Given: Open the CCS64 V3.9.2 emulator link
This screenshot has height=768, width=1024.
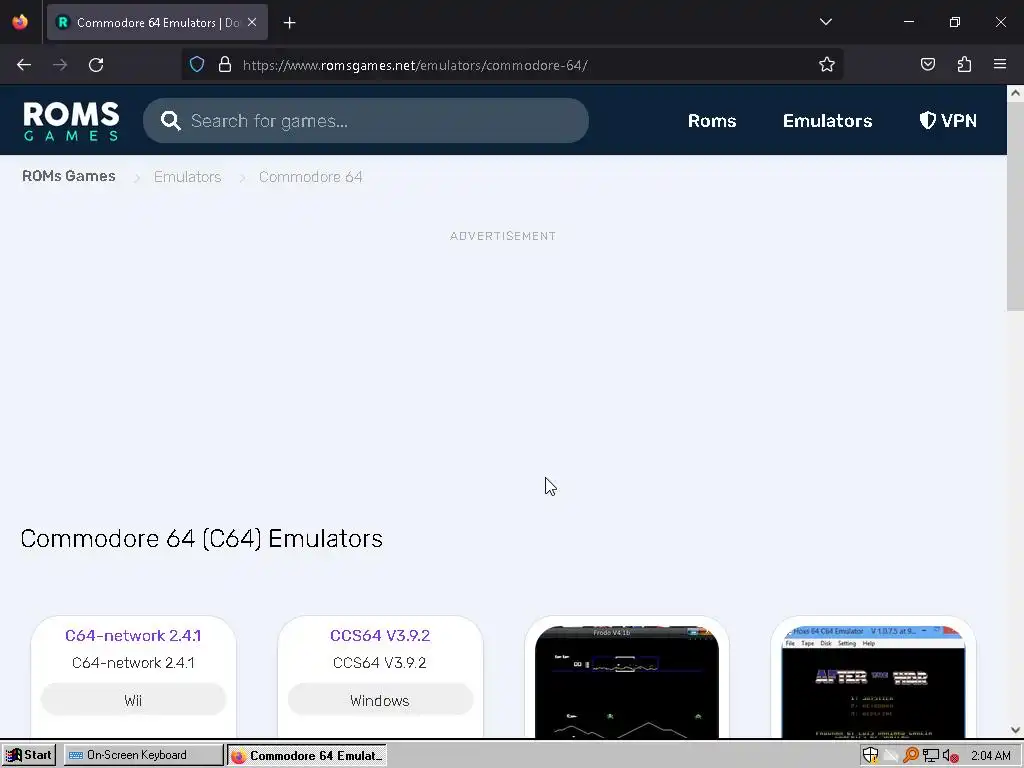Looking at the screenshot, I should click(x=380, y=635).
